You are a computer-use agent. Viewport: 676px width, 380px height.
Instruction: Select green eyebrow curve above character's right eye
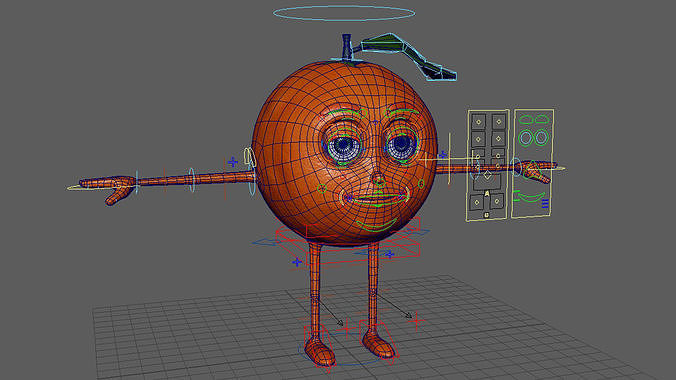[x=344, y=113]
